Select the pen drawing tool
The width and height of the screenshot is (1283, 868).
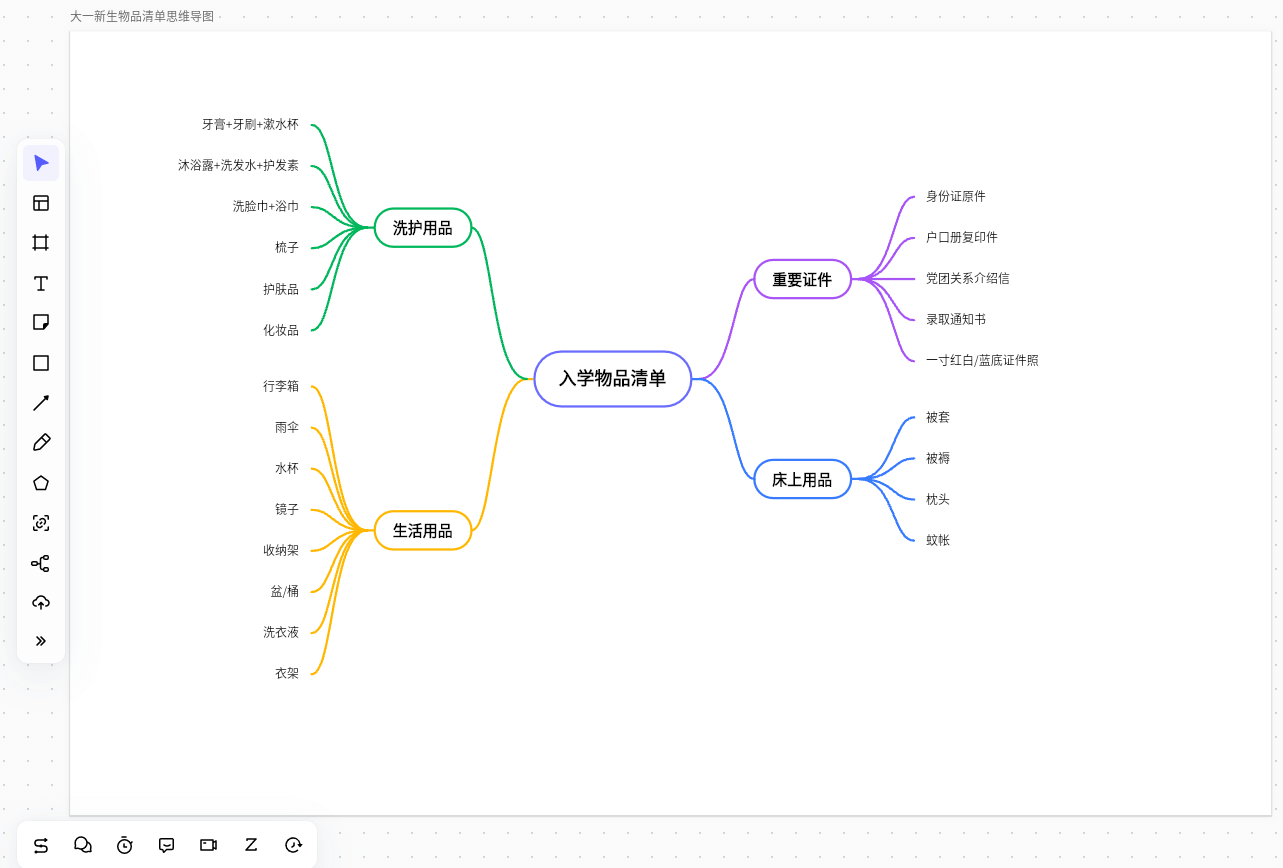coord(41,442)
